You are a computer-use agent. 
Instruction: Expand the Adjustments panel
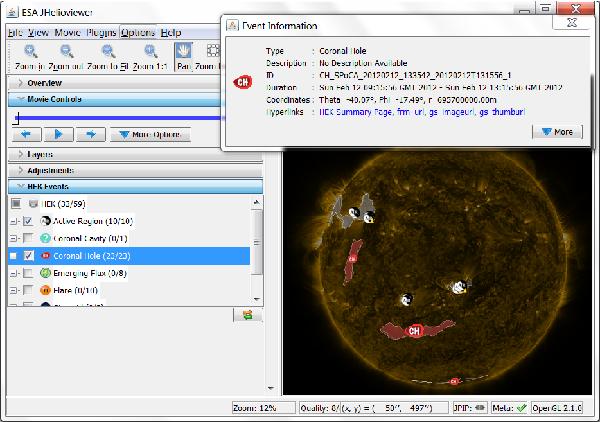pos(50,171)
